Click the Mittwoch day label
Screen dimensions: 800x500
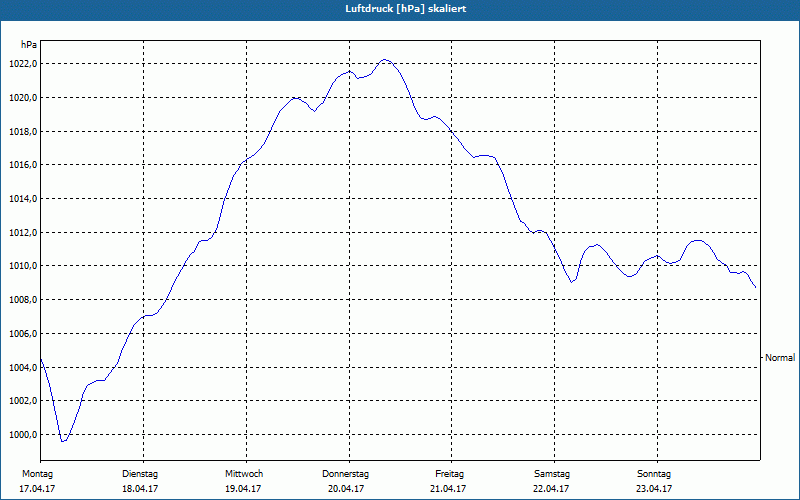point(244,474)
